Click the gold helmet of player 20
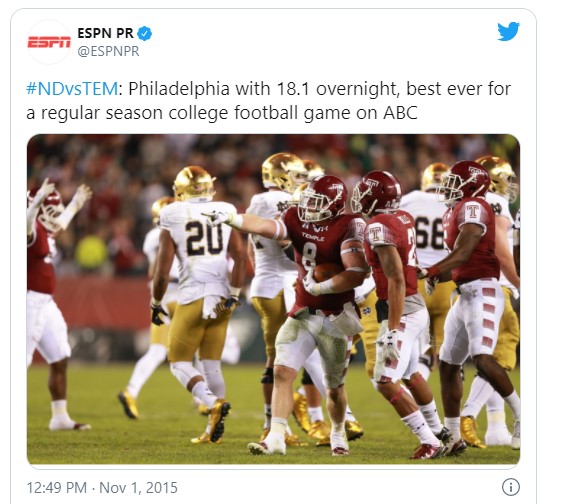Viewport: 562px width, 504px height. click(194, 183)
